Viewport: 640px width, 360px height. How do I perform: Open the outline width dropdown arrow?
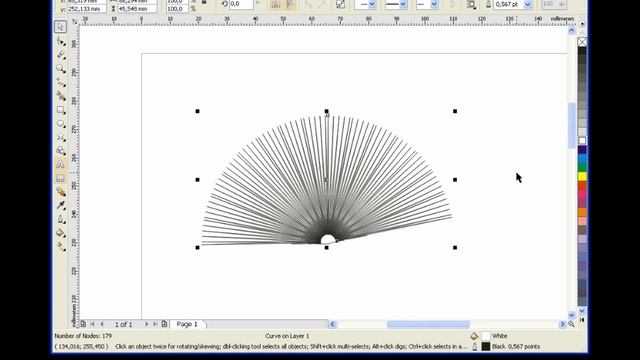point(528,4)
